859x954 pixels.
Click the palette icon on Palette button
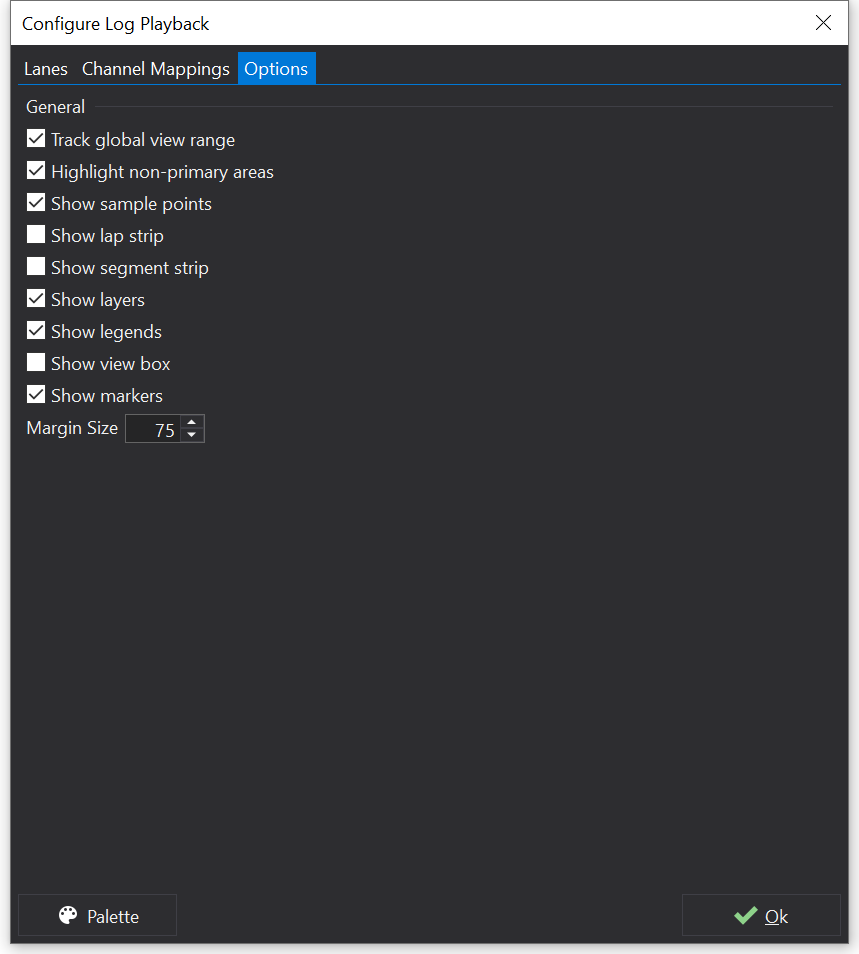[68, 916]
